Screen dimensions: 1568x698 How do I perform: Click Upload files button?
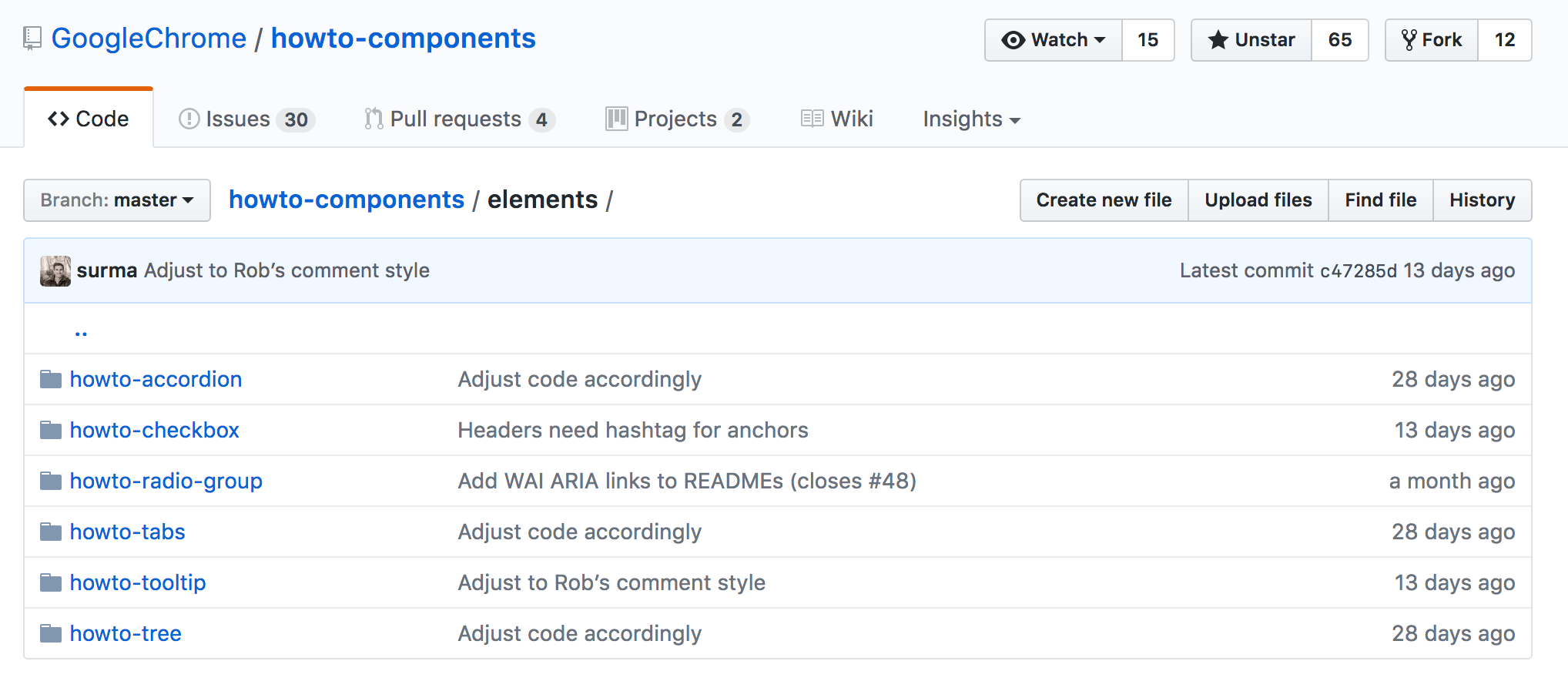coord(1258,200)
